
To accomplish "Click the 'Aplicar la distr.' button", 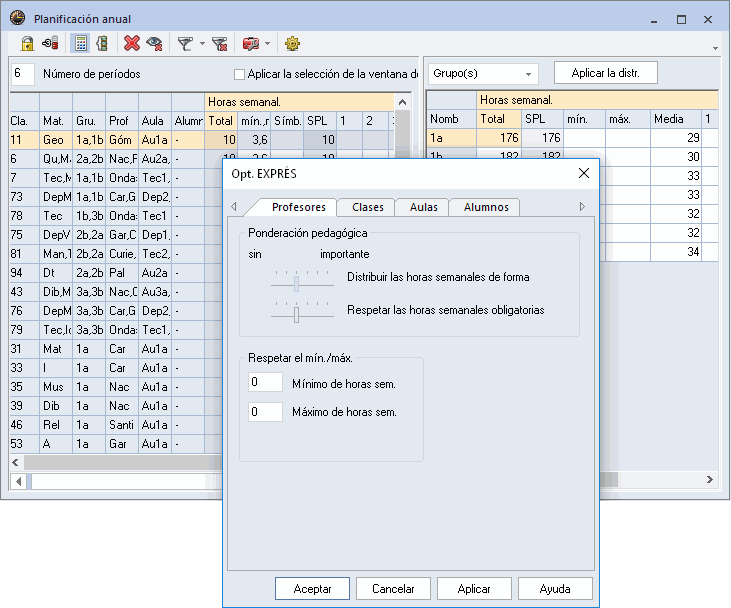I will pos(606,73).
